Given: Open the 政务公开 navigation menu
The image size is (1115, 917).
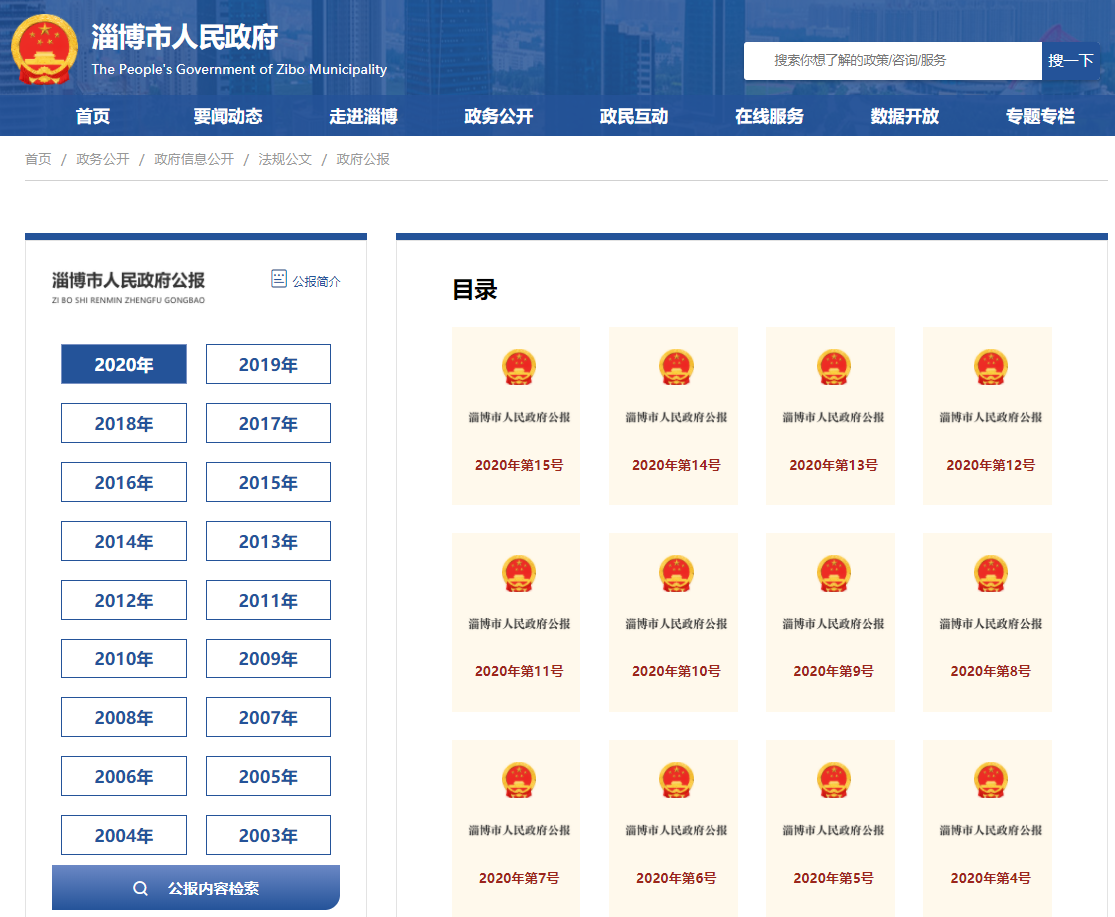Looking at the screenshot, I should (498, 116).
